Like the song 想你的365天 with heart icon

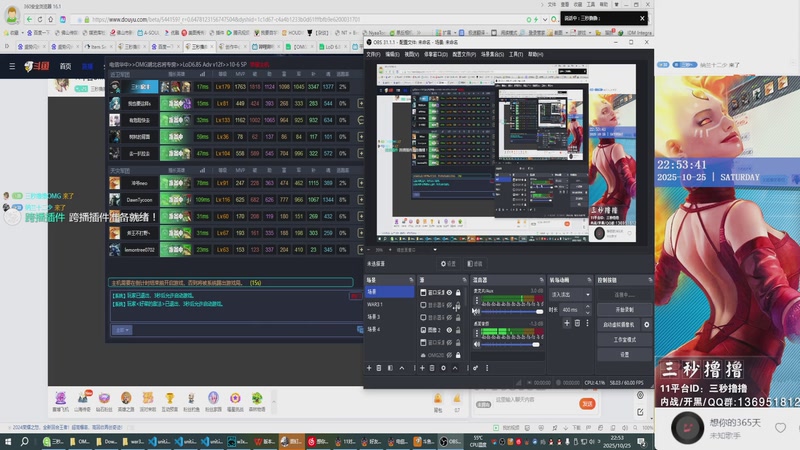[x=780, y=428]
